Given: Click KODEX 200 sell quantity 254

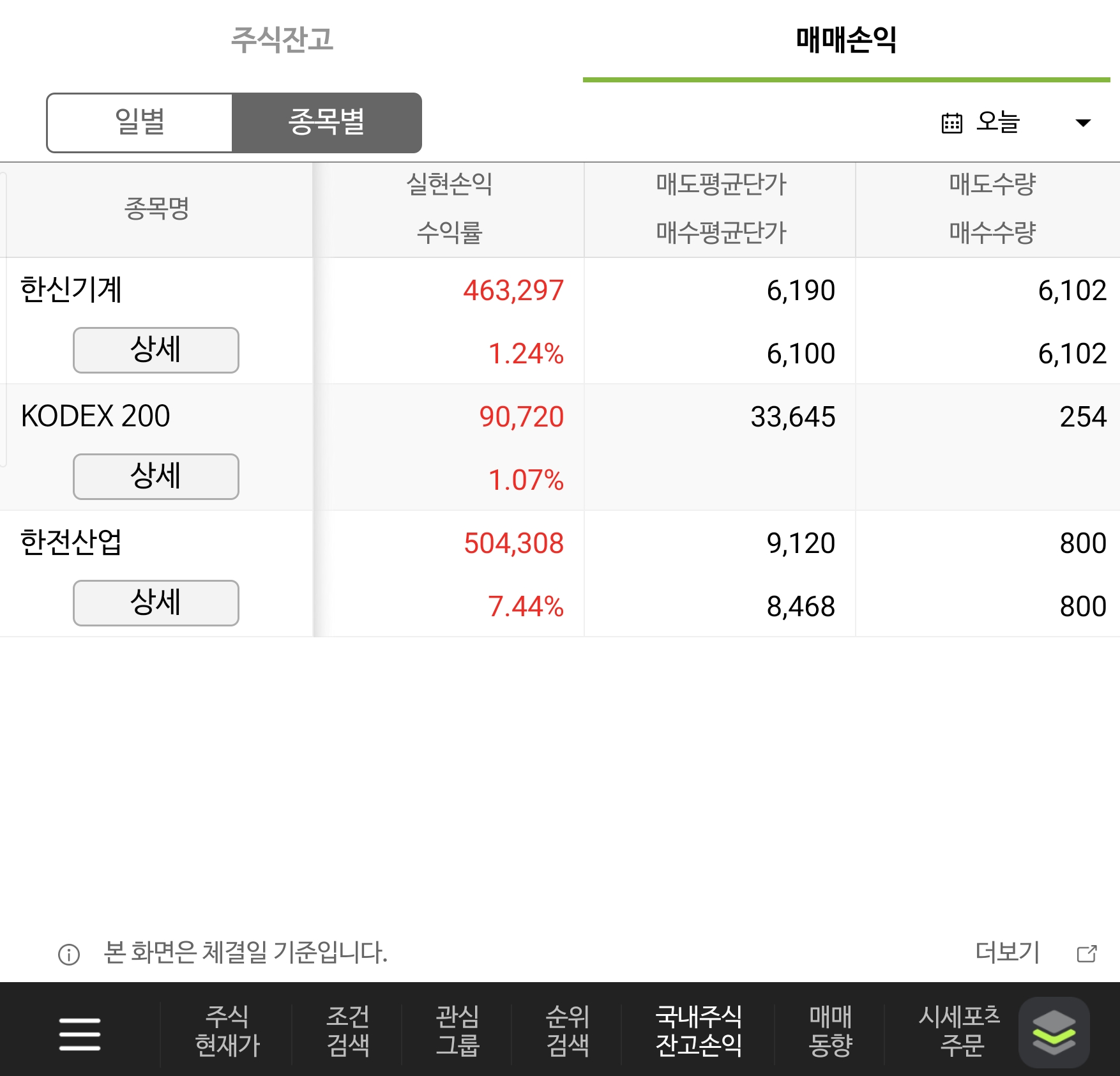Looking at the screenshot, I should tap(1083, 417).
